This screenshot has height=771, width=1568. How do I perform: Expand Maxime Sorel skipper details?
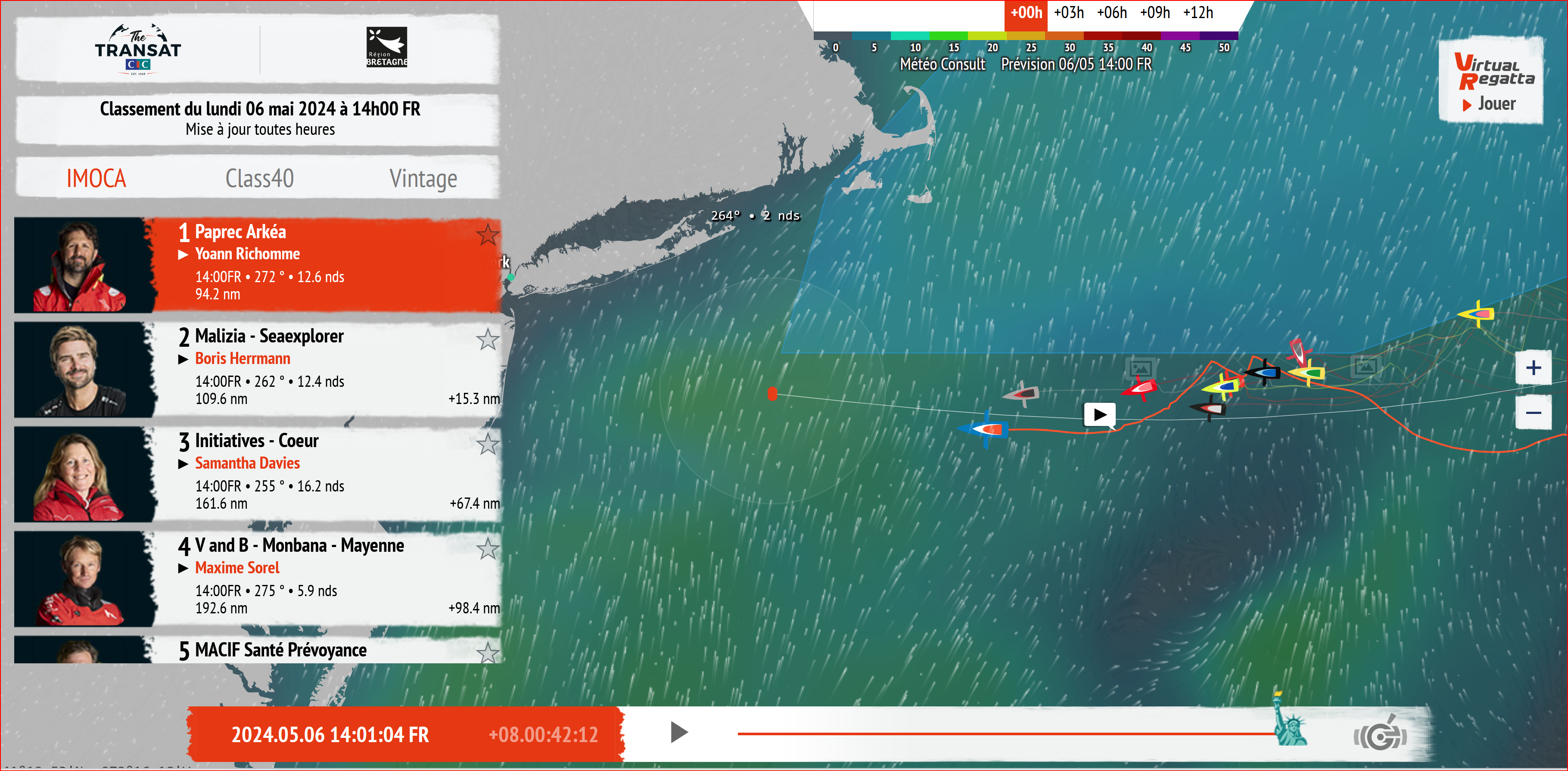(183, 569)
